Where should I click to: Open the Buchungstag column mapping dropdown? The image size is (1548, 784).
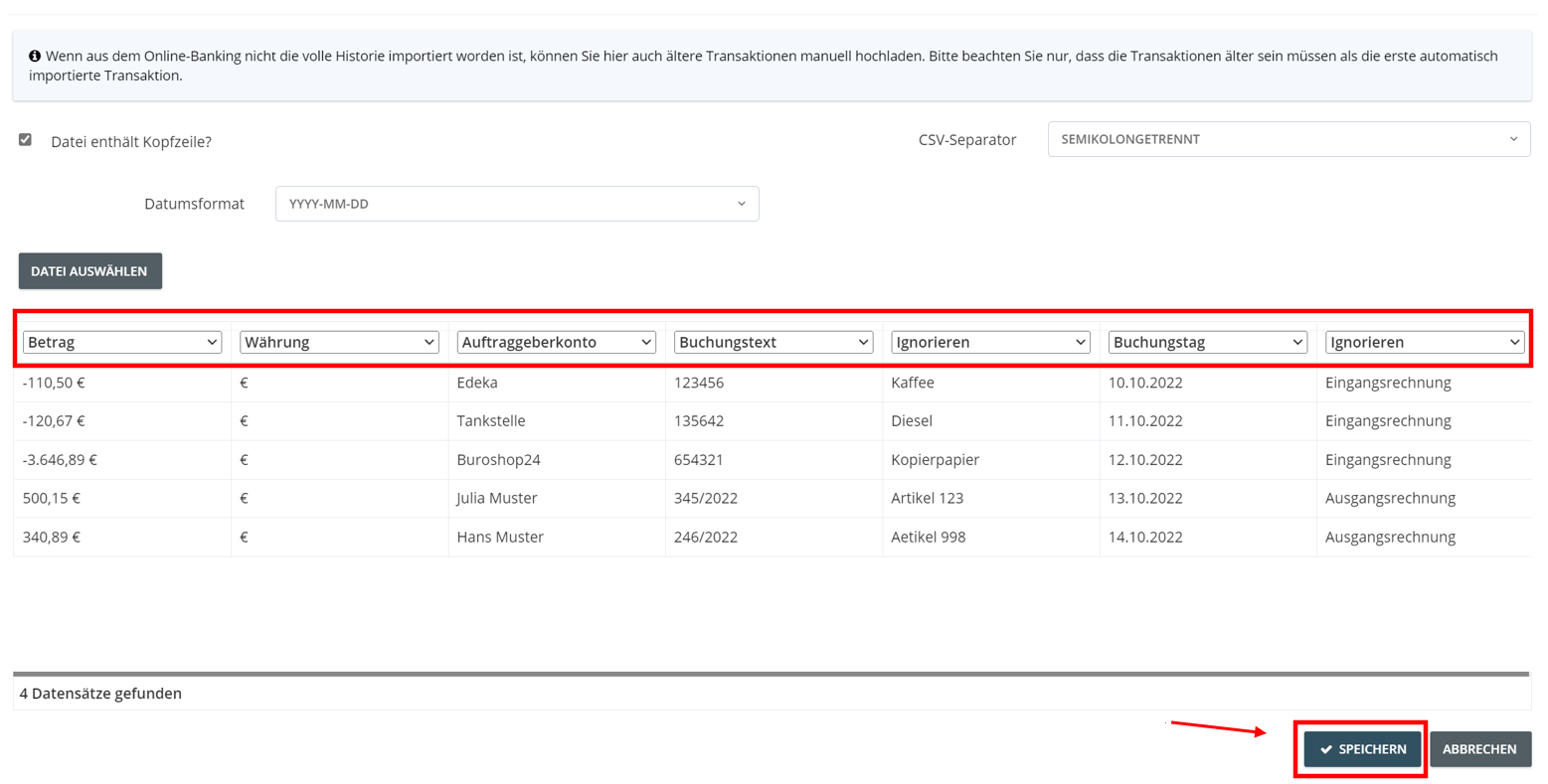(1207, 342)
